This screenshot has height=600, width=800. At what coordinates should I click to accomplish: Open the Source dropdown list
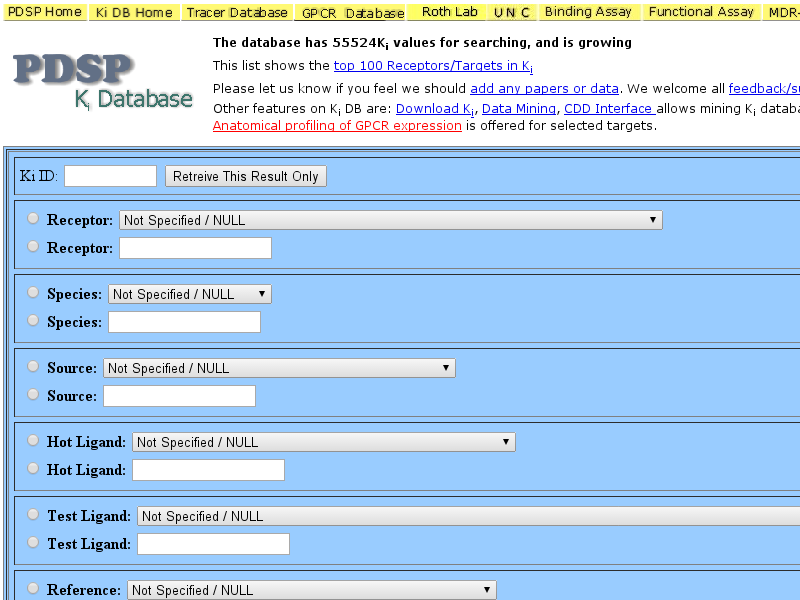point(279,368)
